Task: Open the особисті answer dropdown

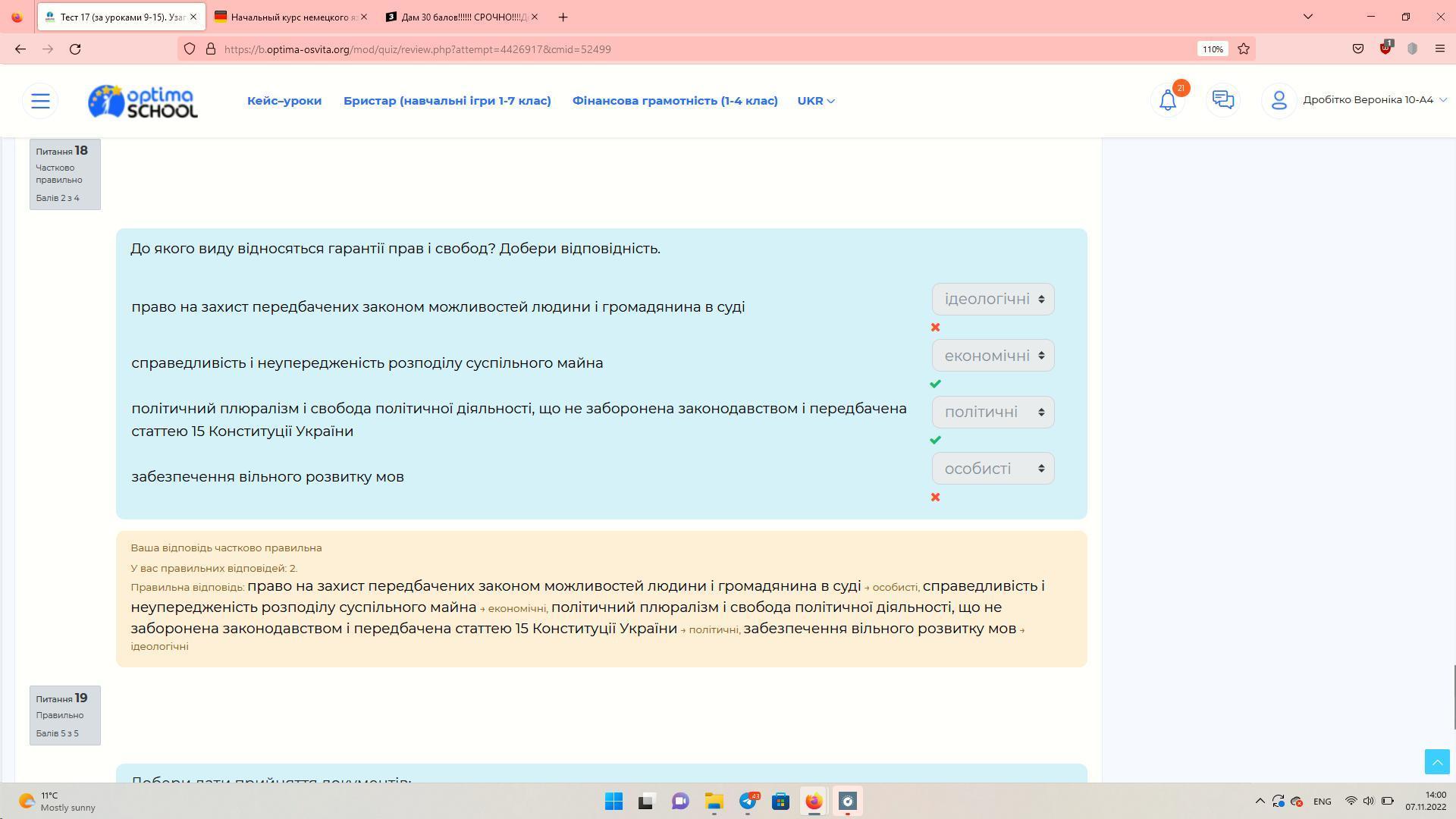Action: pyautogui.click(x=993, y=469)
